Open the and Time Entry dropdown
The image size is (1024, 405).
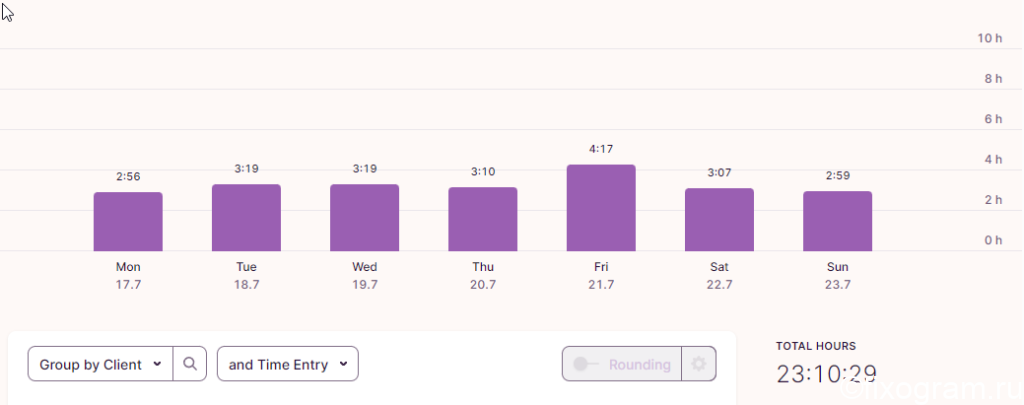point(287,364)
